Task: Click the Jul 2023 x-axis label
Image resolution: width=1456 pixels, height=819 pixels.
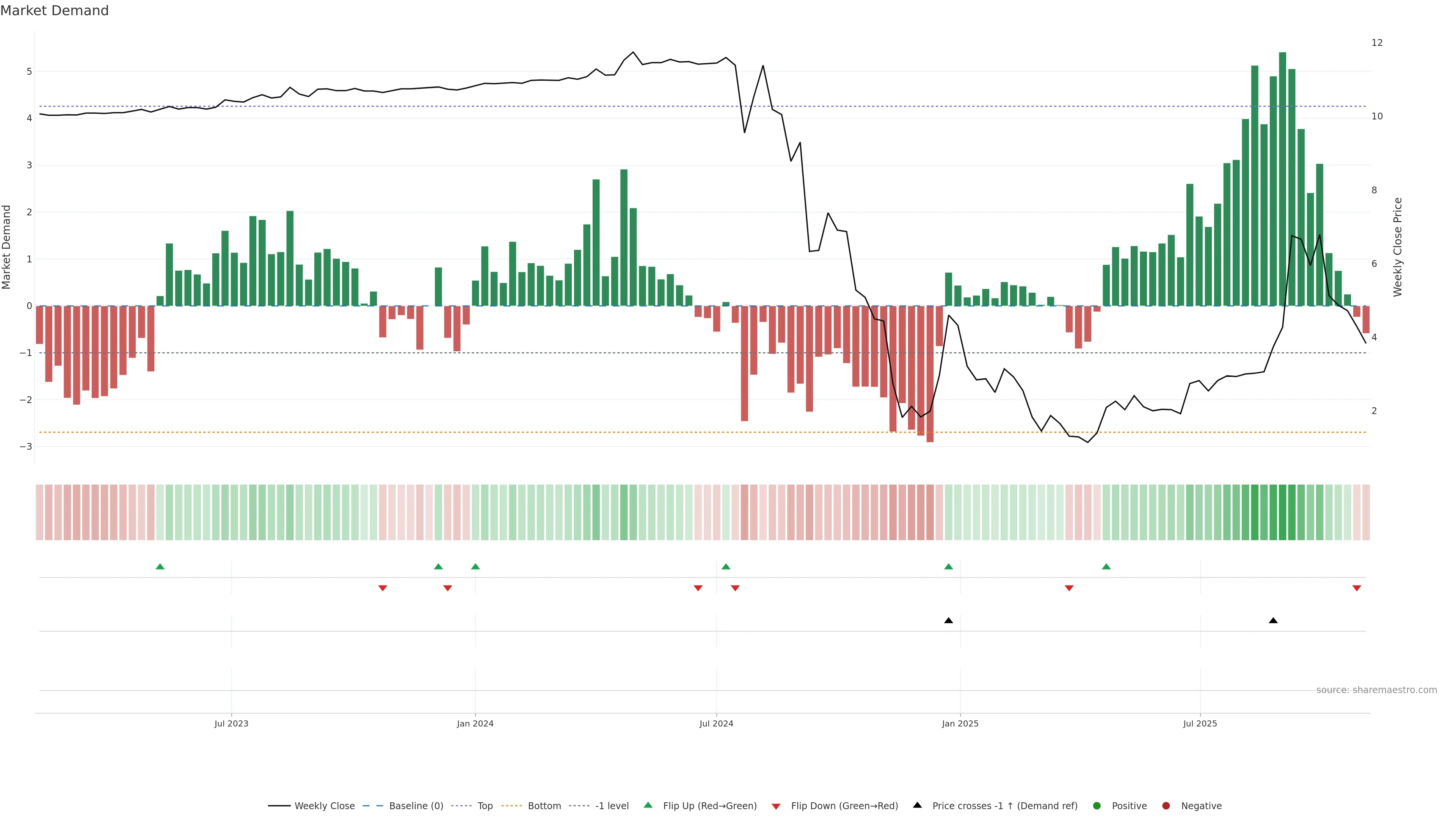Action: click(231, 723)
